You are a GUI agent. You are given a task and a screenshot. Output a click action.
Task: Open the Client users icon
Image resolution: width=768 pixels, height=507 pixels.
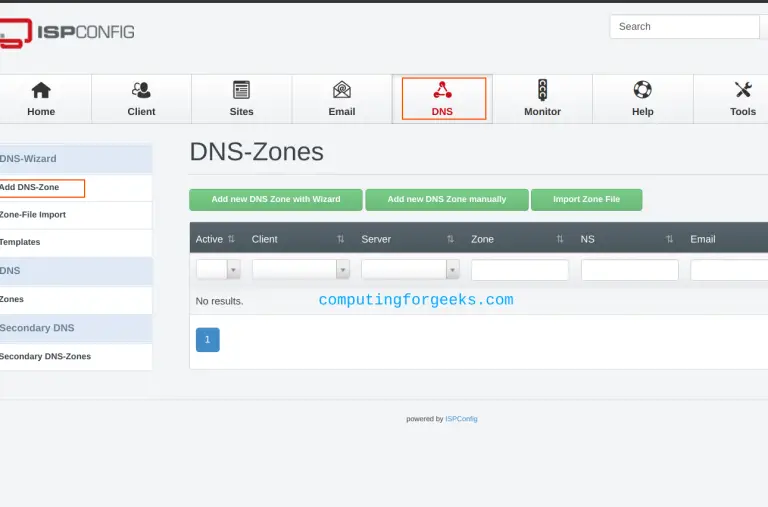tap(141, 90)
